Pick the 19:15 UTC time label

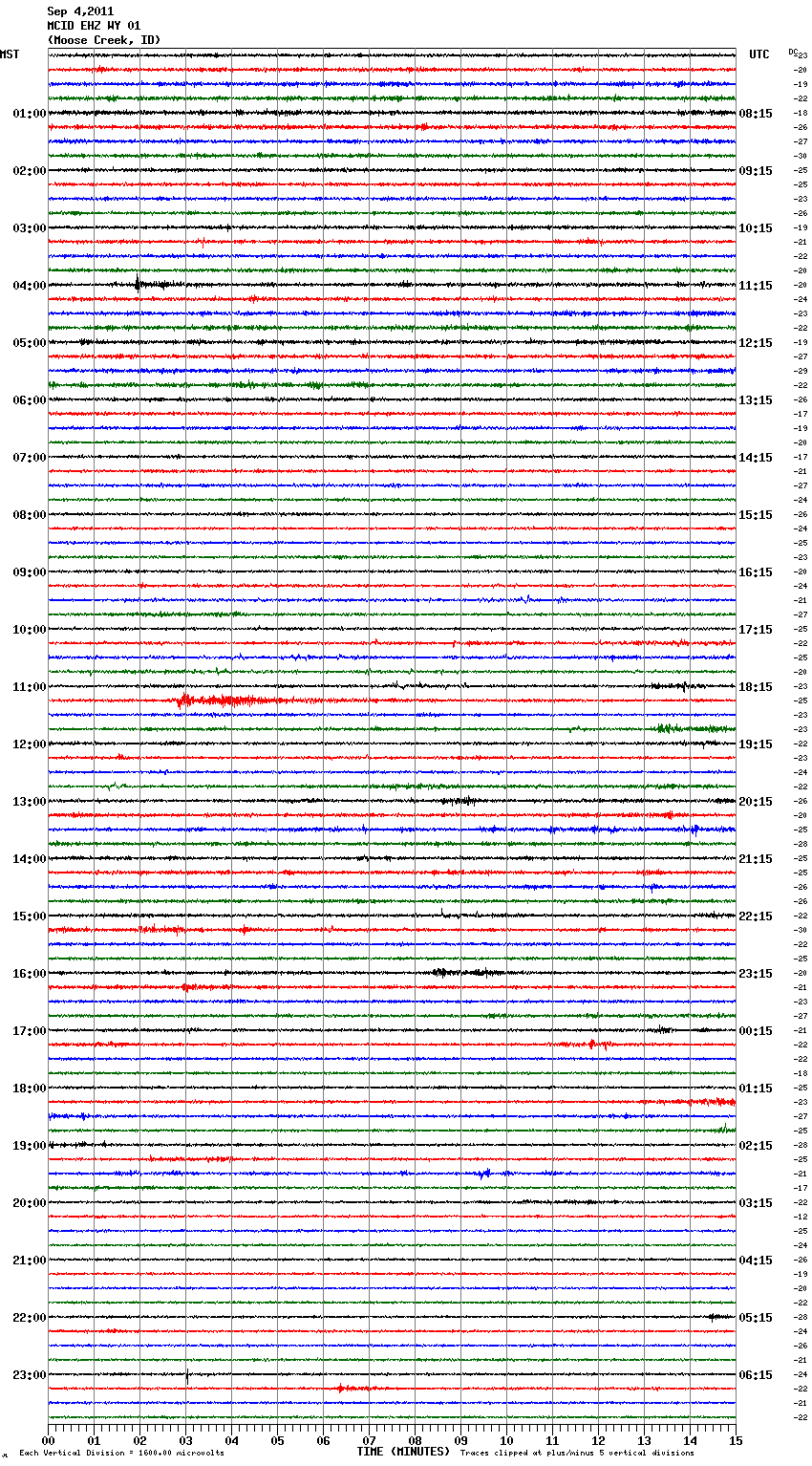click(x=756, y=744)
